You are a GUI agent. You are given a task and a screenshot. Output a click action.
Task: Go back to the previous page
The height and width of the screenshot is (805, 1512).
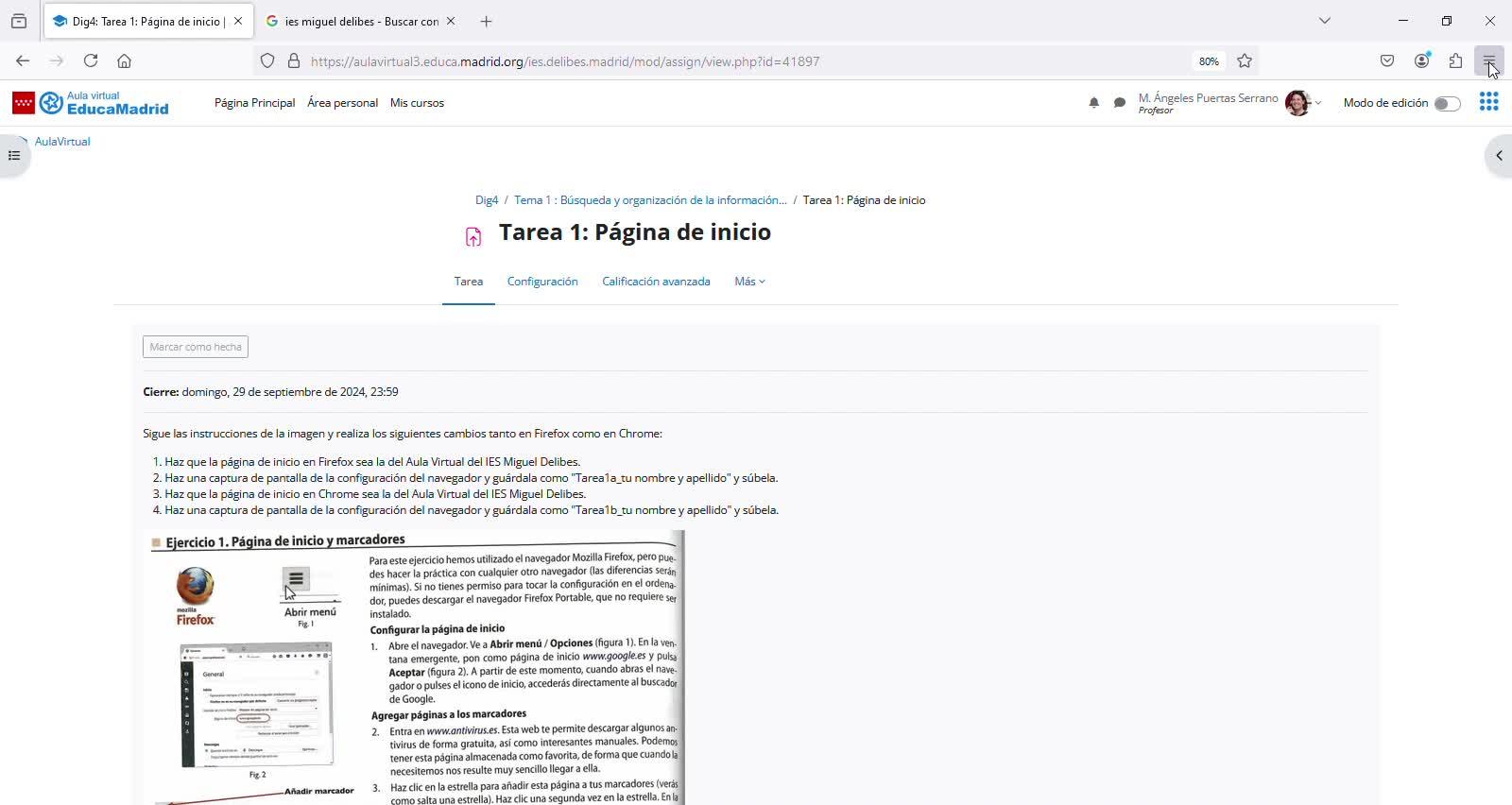(x=23, y=61)
